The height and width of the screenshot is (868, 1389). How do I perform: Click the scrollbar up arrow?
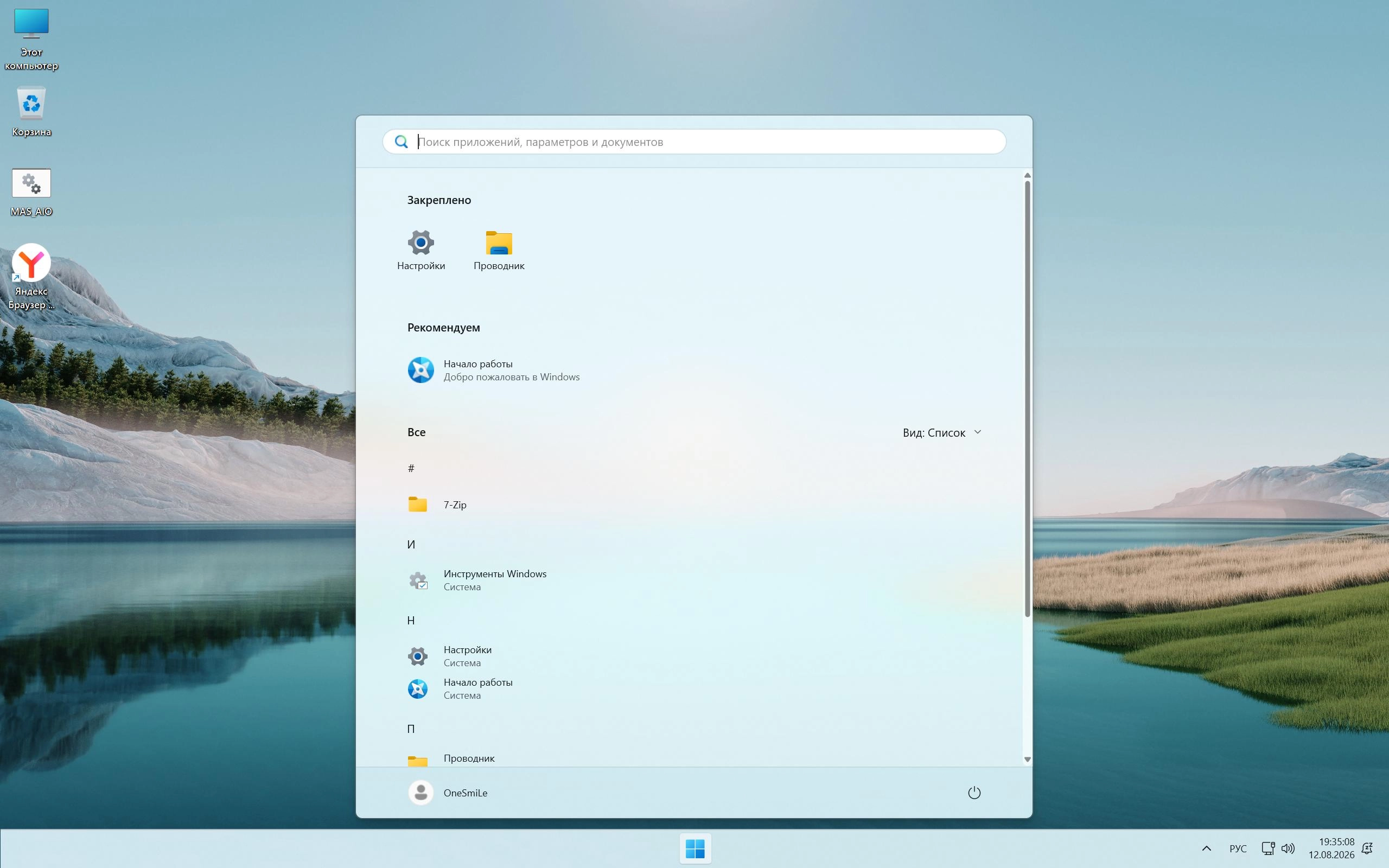[1027, 175]
